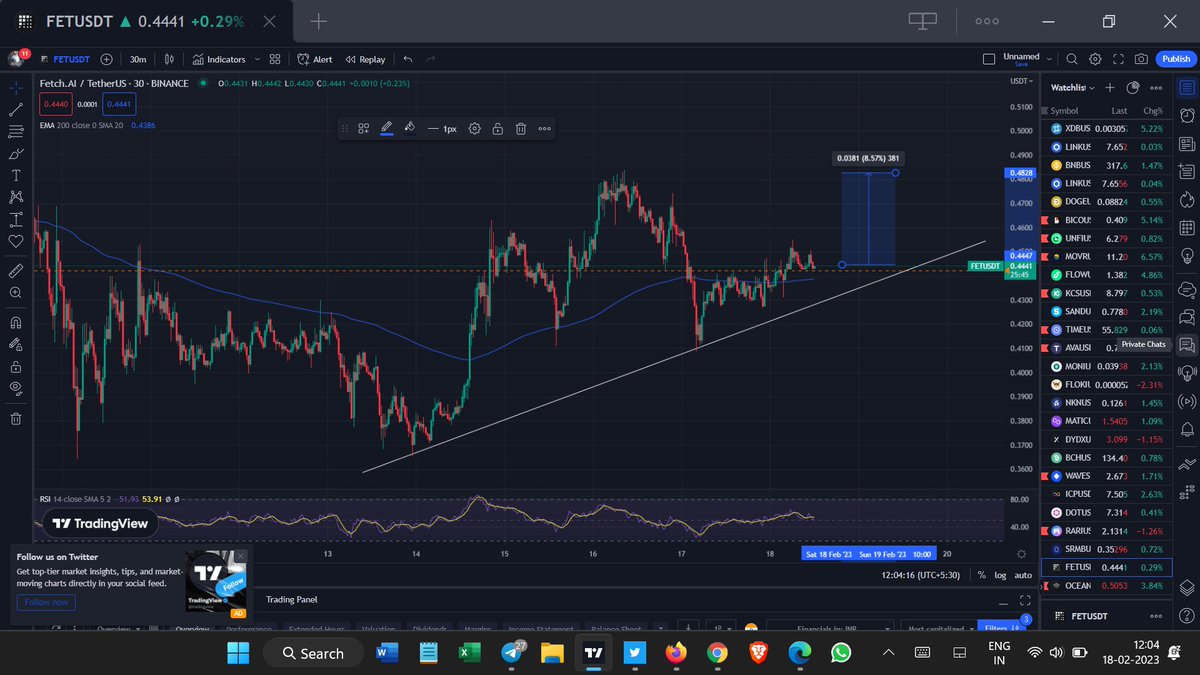Open more options in floating drawing toolbar

point(544,128)
